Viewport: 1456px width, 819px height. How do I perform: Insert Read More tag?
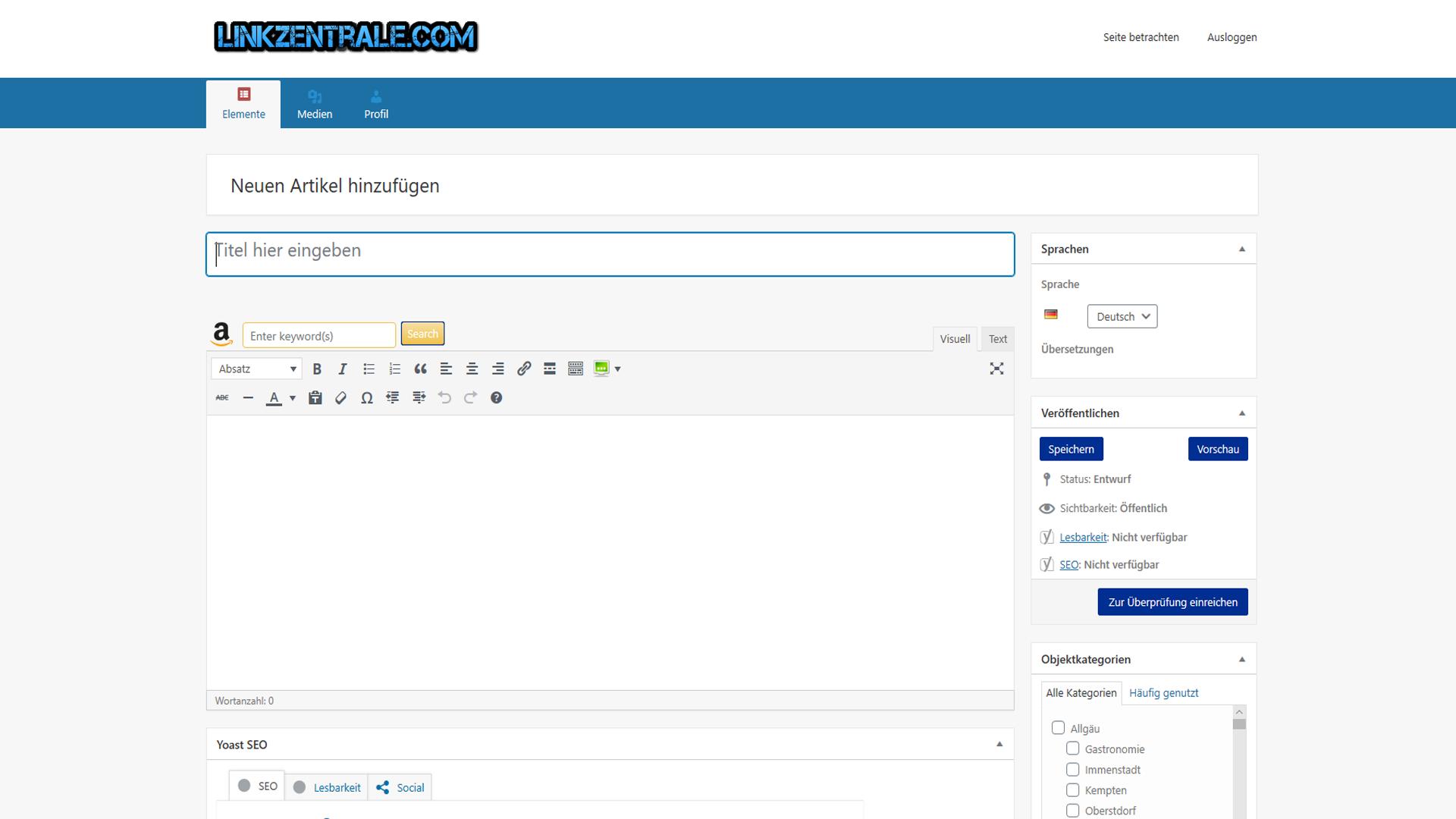[x=550, y=369]
